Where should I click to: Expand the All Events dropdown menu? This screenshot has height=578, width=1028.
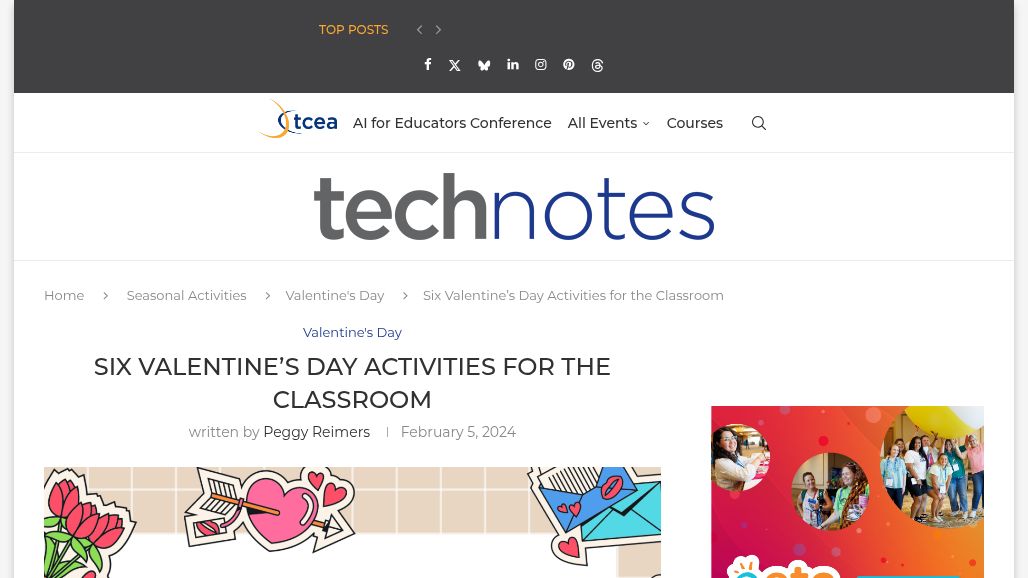click(608, 123)
